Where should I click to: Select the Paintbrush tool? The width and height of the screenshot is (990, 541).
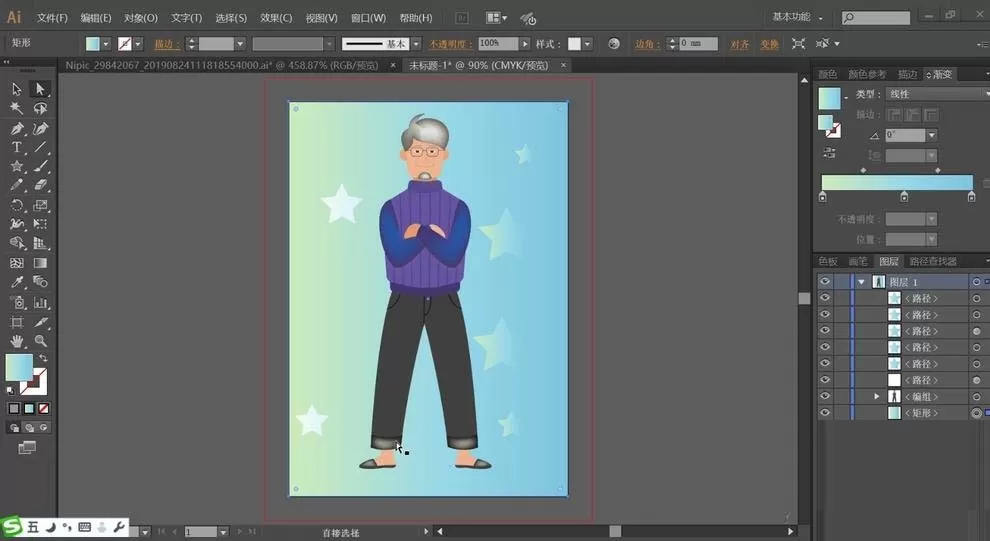click(40, 167)
